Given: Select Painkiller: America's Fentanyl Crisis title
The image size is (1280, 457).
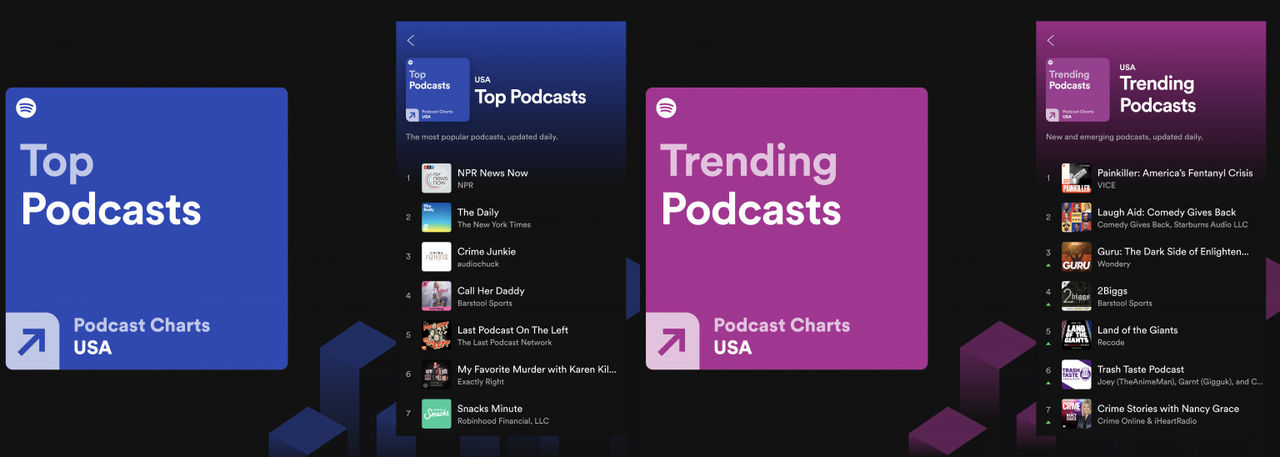Looking at the screenshot, I should point(1175,173).
